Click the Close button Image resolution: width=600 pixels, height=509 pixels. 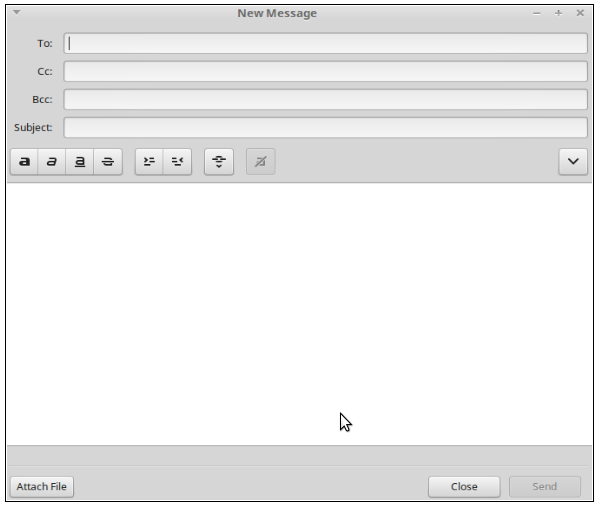[x=464, y=486]
